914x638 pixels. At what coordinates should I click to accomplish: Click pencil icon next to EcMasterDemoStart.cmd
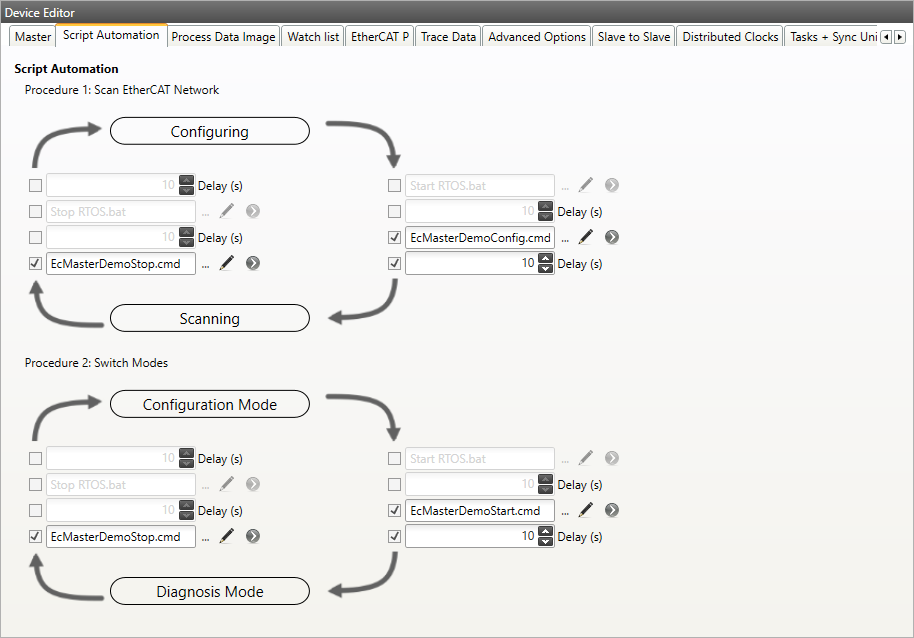[586, 510]
